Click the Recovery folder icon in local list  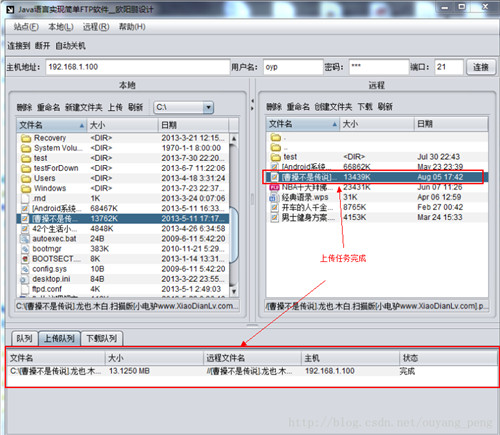tap(26, 138)
